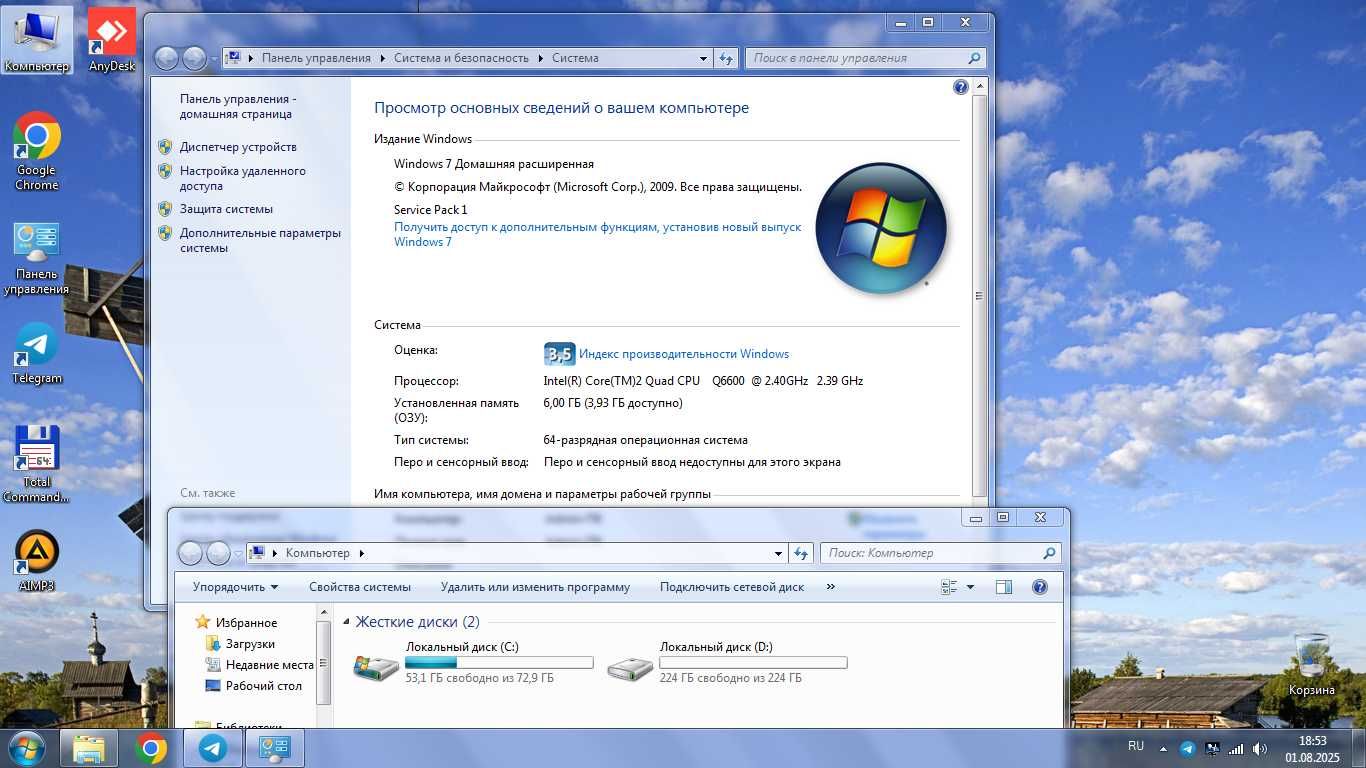Image resolution: width=1366 pixels, height=768 pixels.
Task: Click the D: drive free space bar
Action: click(x=753, y=663)
